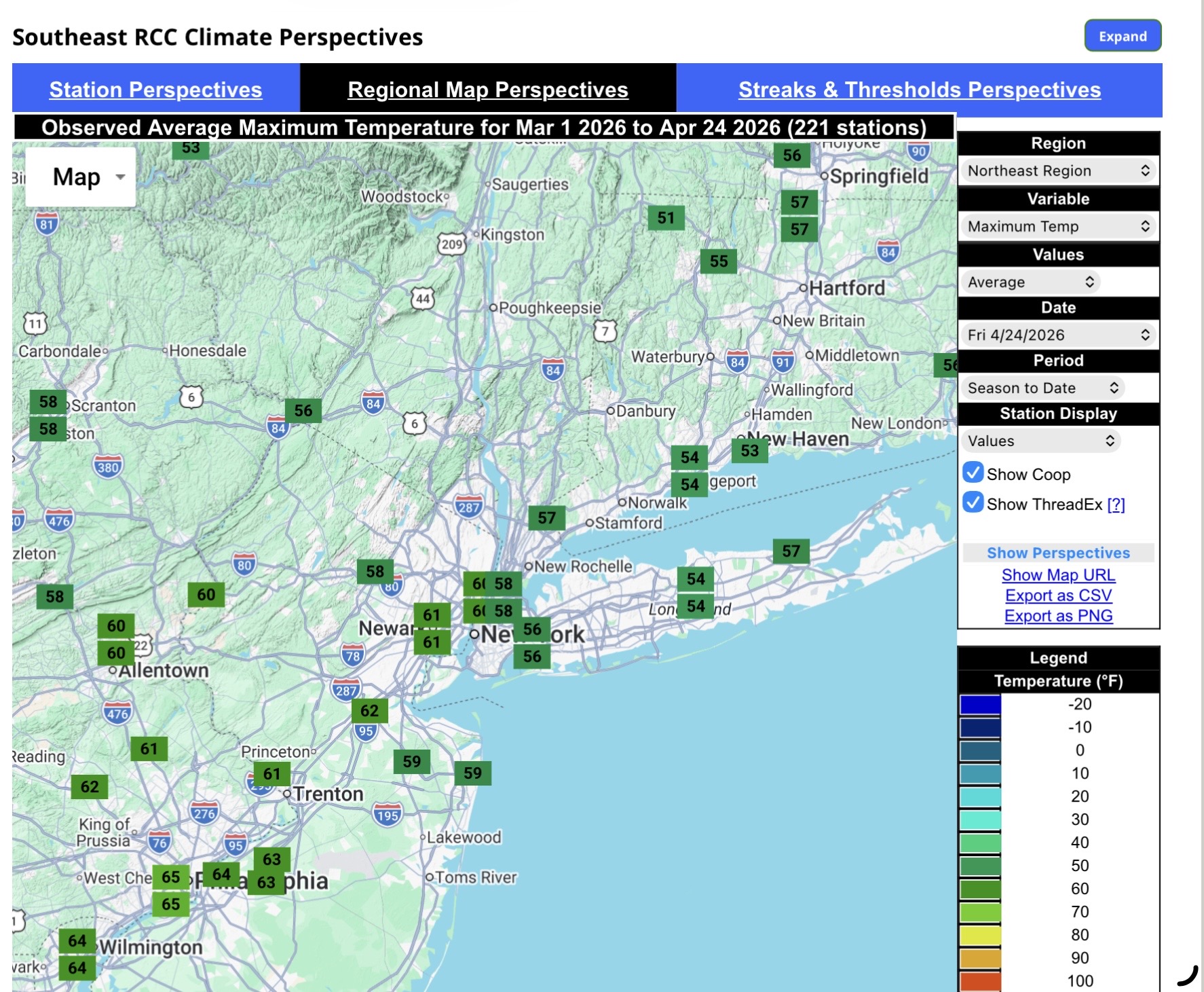Click the 56 station marker east of Scranton
Screen dimensions: 1204x992
303,411
